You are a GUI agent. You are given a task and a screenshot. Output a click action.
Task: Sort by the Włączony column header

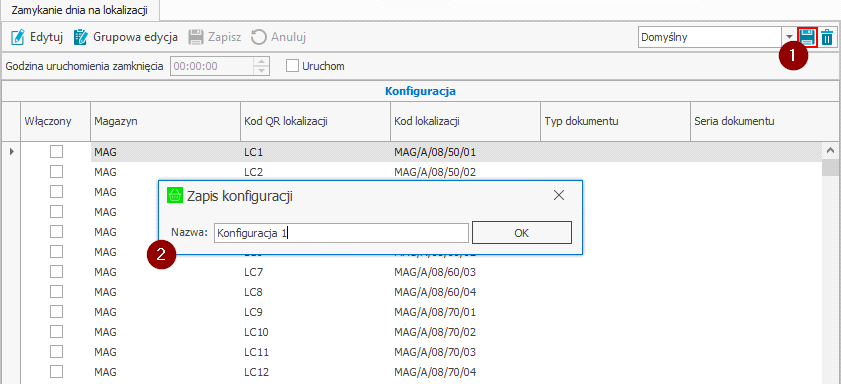click(x=55, y=121)
